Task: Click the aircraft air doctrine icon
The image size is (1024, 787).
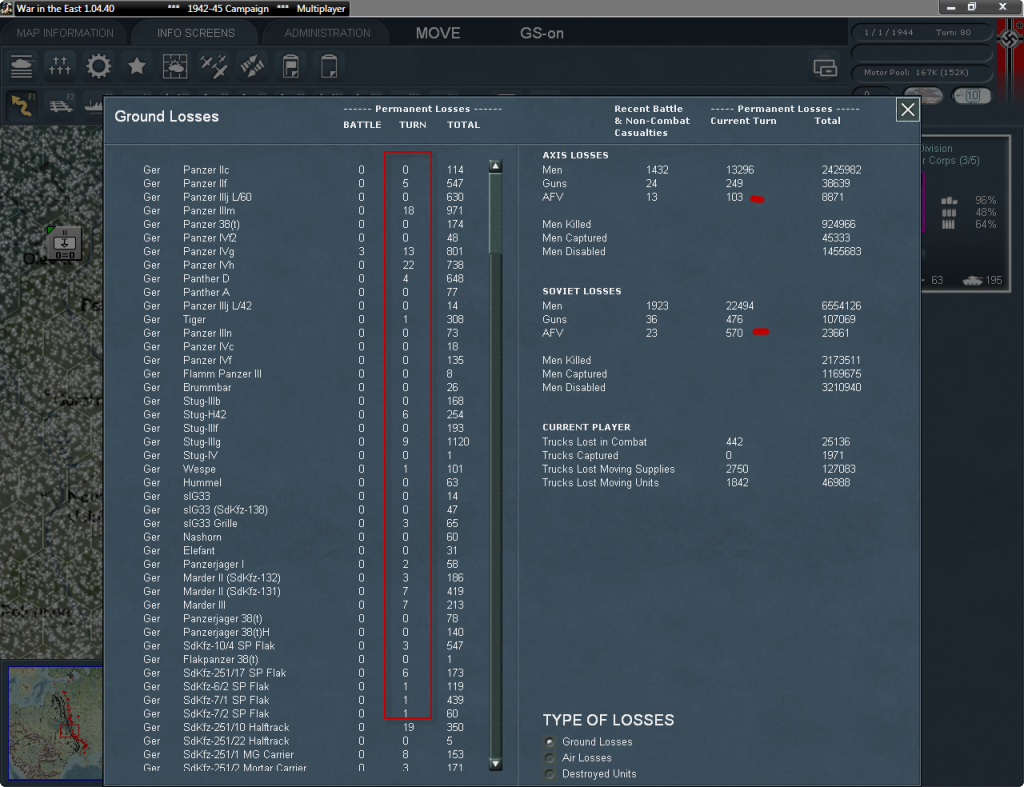Action: click(x=214, y=66)
